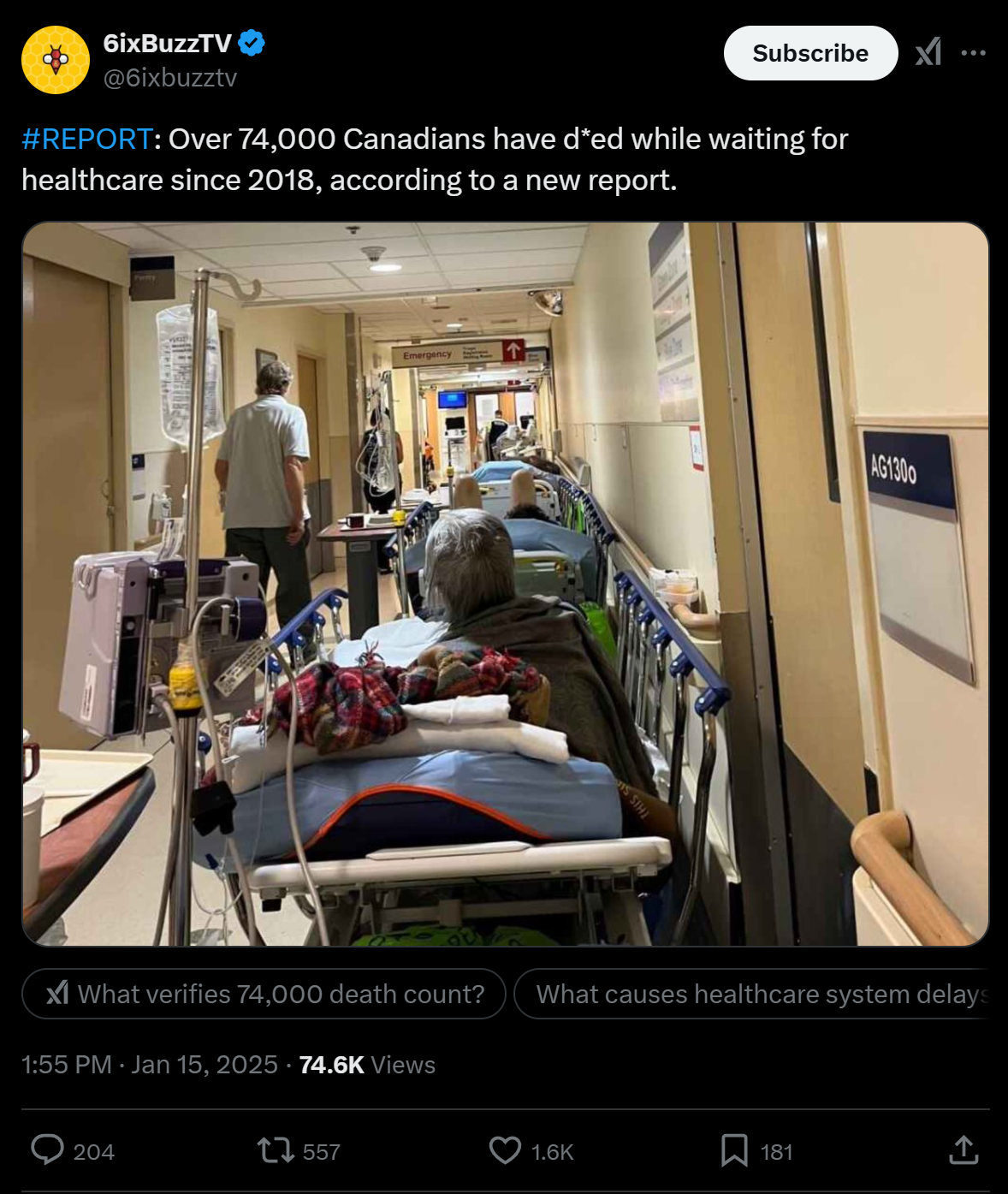
Task: Open the share post icon
Action: click(964, 1150)
